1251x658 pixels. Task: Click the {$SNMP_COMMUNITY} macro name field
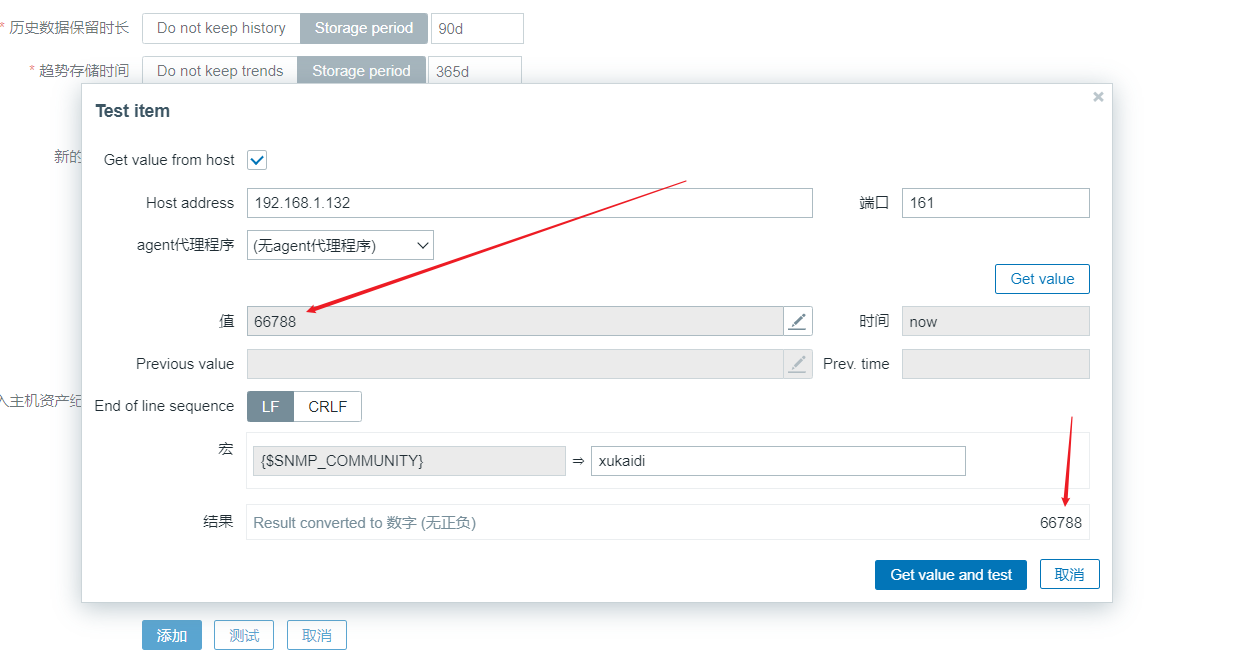[409, 461]
